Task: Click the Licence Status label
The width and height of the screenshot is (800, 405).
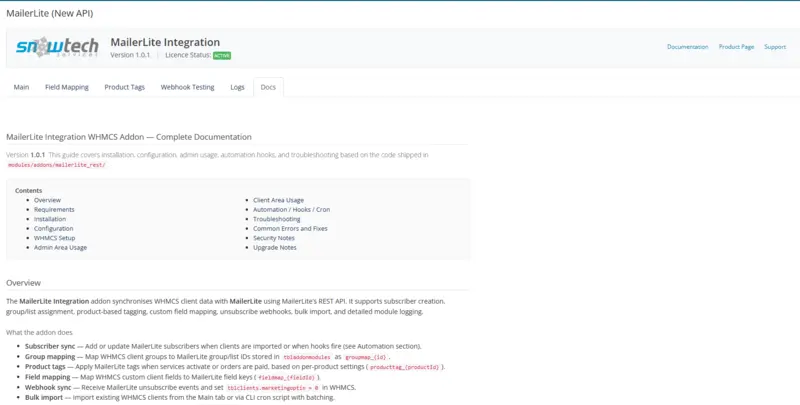Action: click(188, 55)
